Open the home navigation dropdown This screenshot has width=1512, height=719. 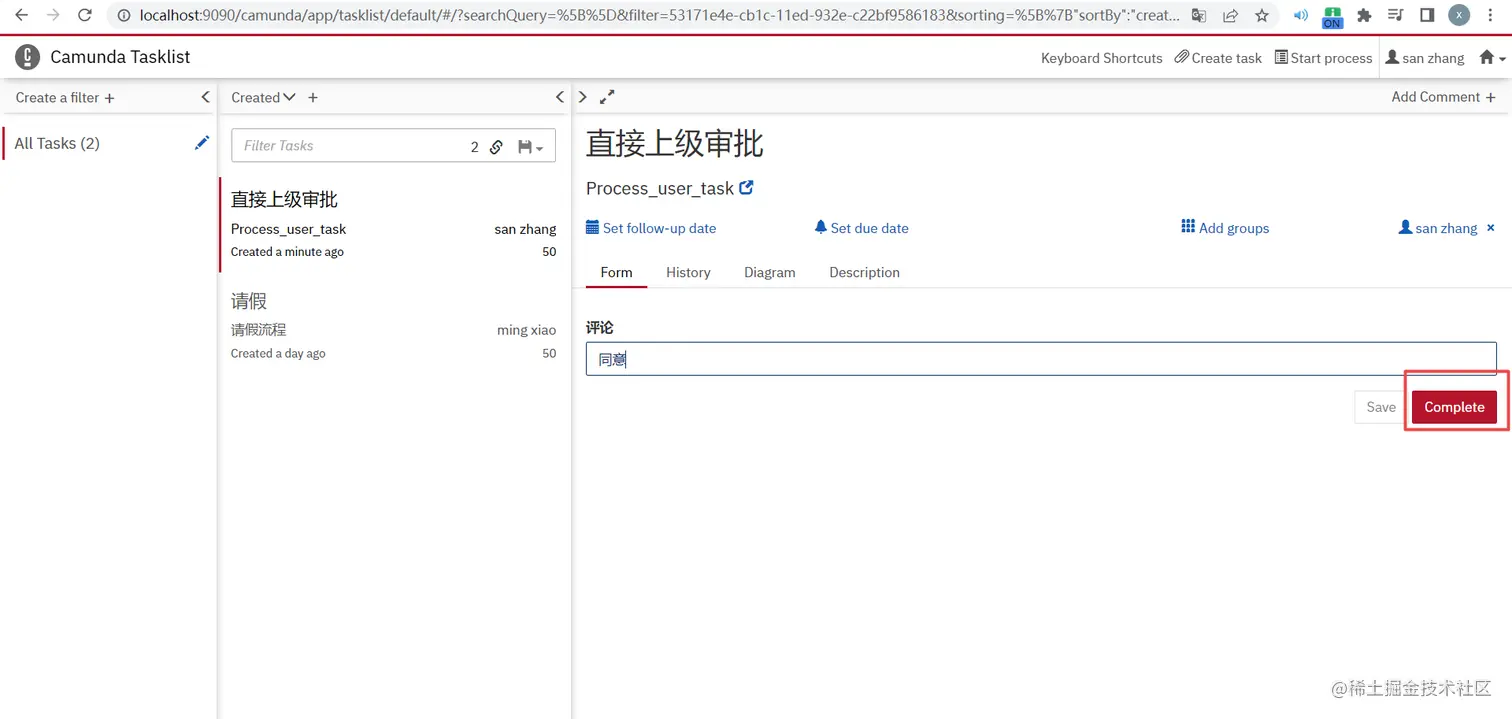click(x=1492, y=58)
